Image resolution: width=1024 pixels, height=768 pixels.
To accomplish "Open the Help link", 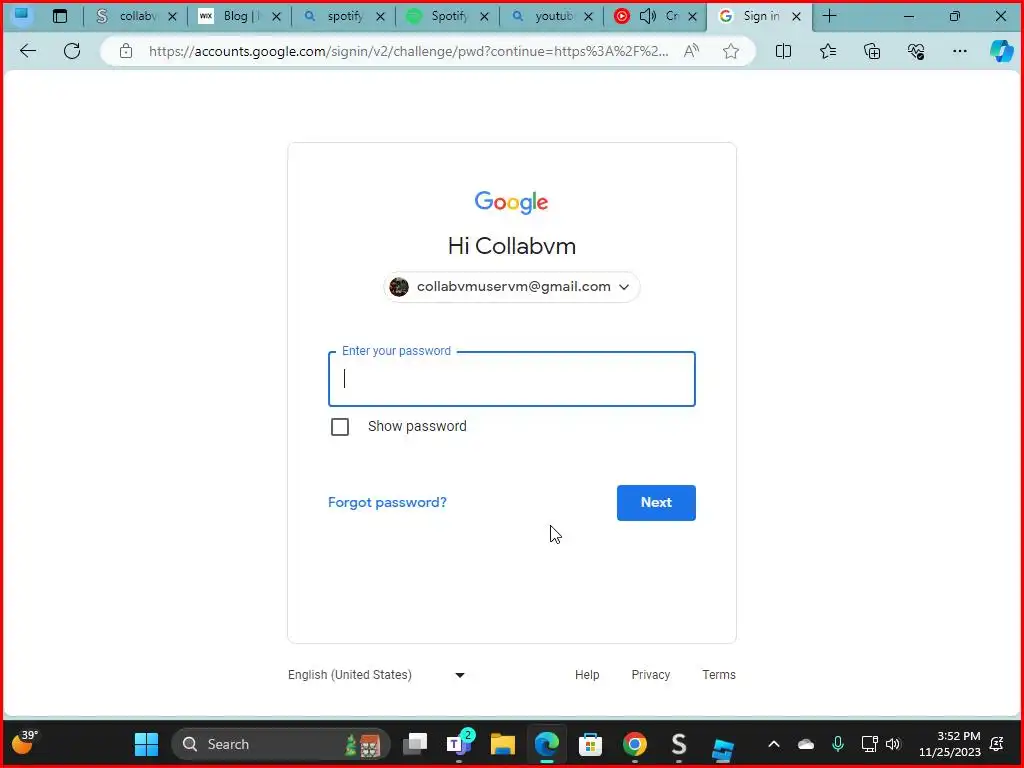I will (x=586, y=675).
